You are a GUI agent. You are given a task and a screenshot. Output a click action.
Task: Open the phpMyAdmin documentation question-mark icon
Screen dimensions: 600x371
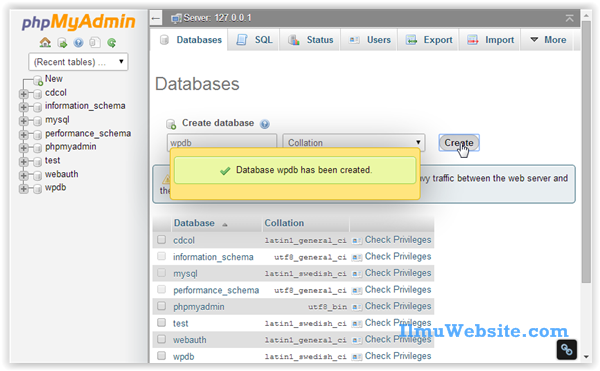(78, 43)
